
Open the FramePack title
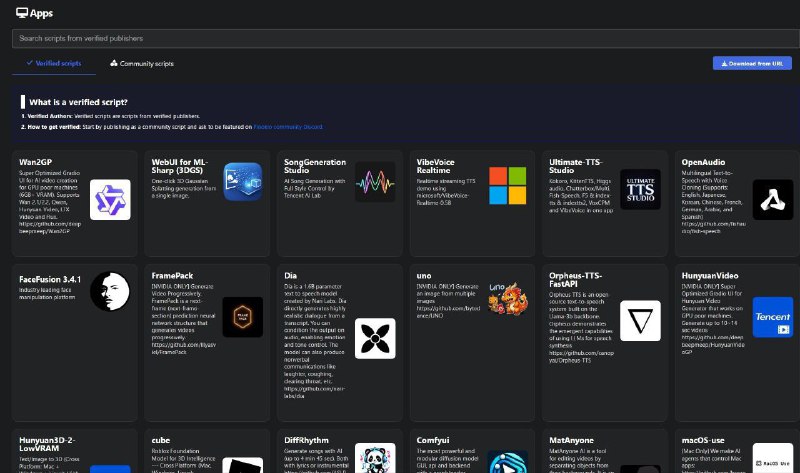tap(172, 276)
